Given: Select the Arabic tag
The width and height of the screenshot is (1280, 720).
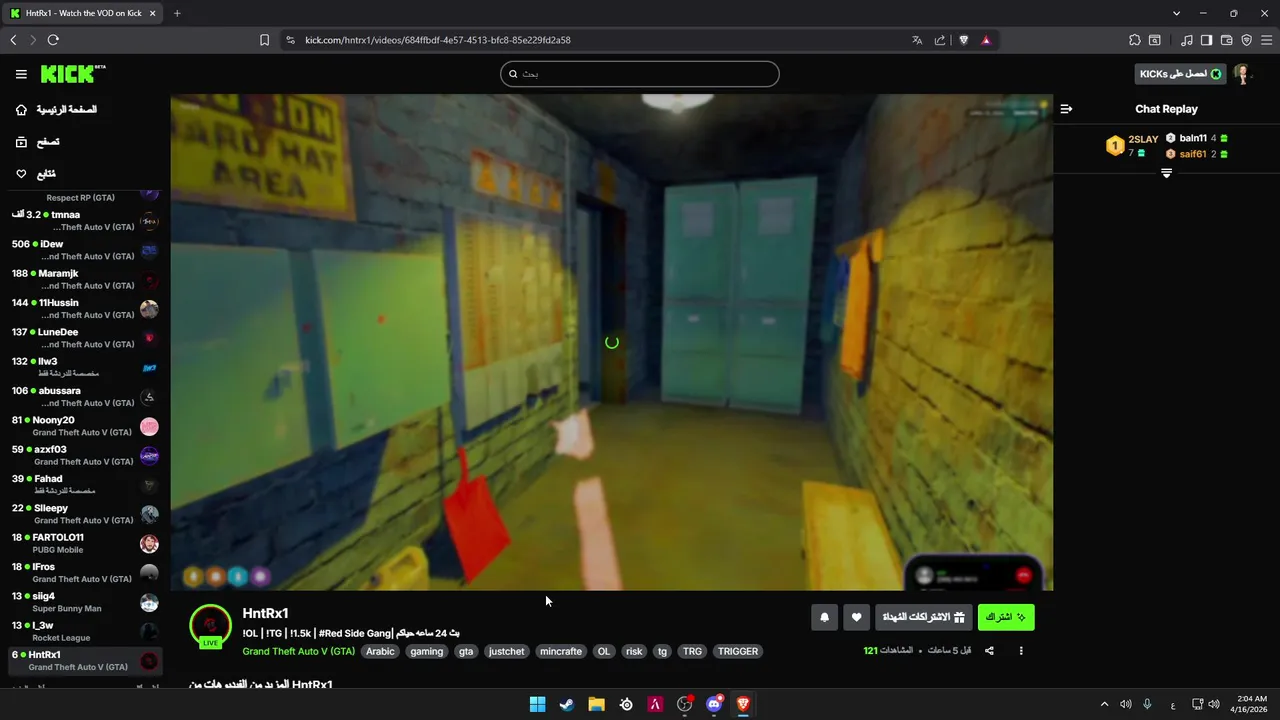Looking at the screenshot, I should tap(380, 651).
